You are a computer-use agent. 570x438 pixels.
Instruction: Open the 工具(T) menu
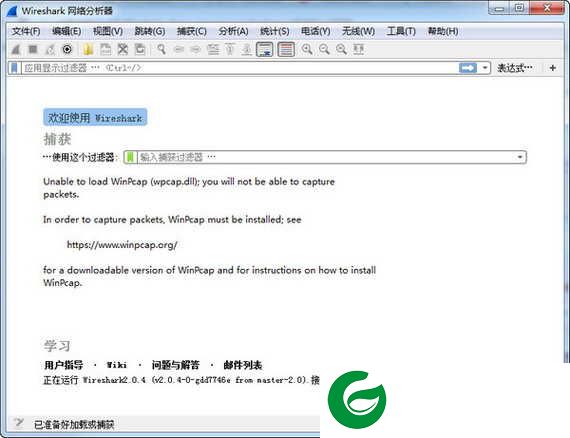pyautogui.click(x=401, y=31)
